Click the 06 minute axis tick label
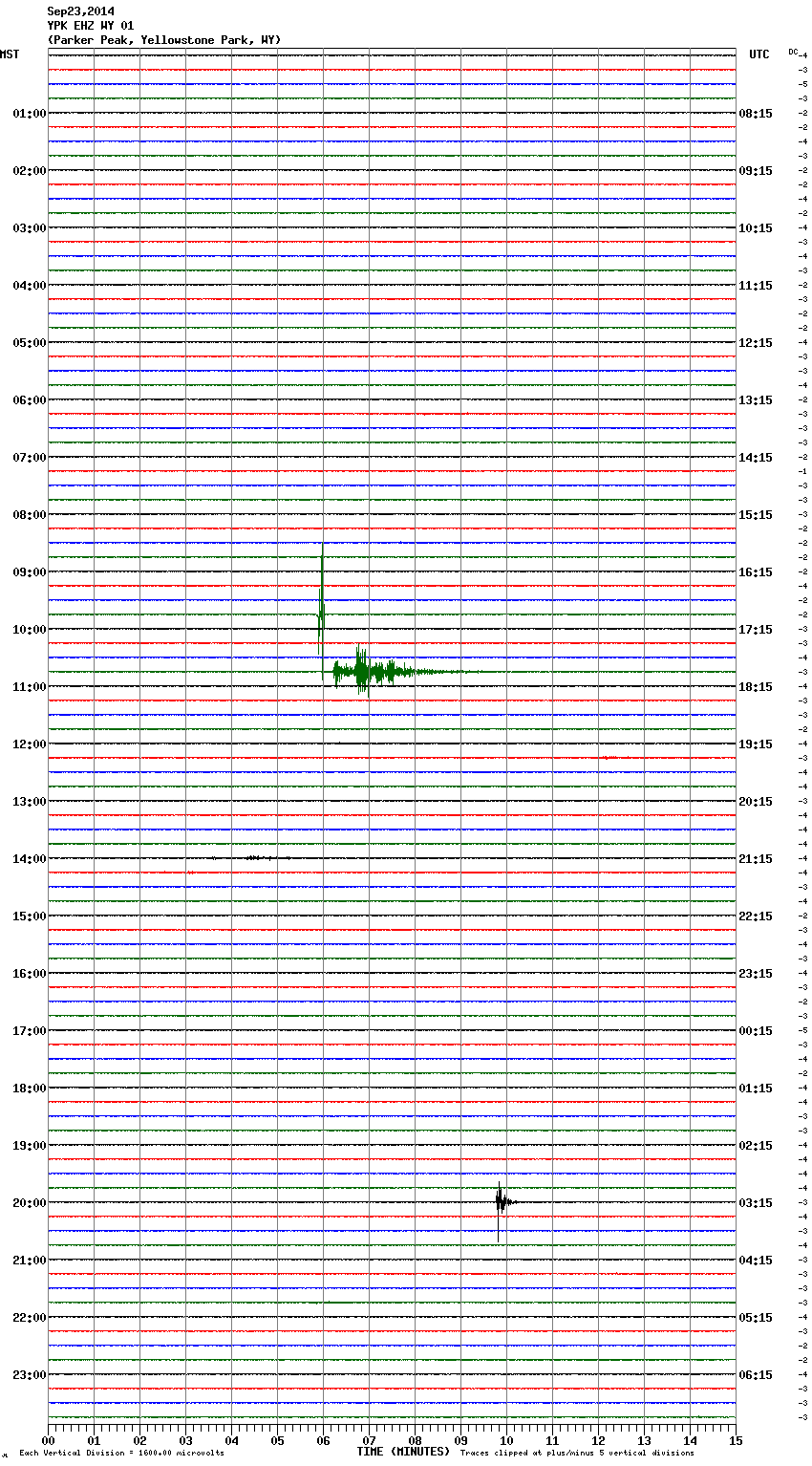Image resolution: width=812 pixels, height=1466 pixels. (x=323, y=1440)
